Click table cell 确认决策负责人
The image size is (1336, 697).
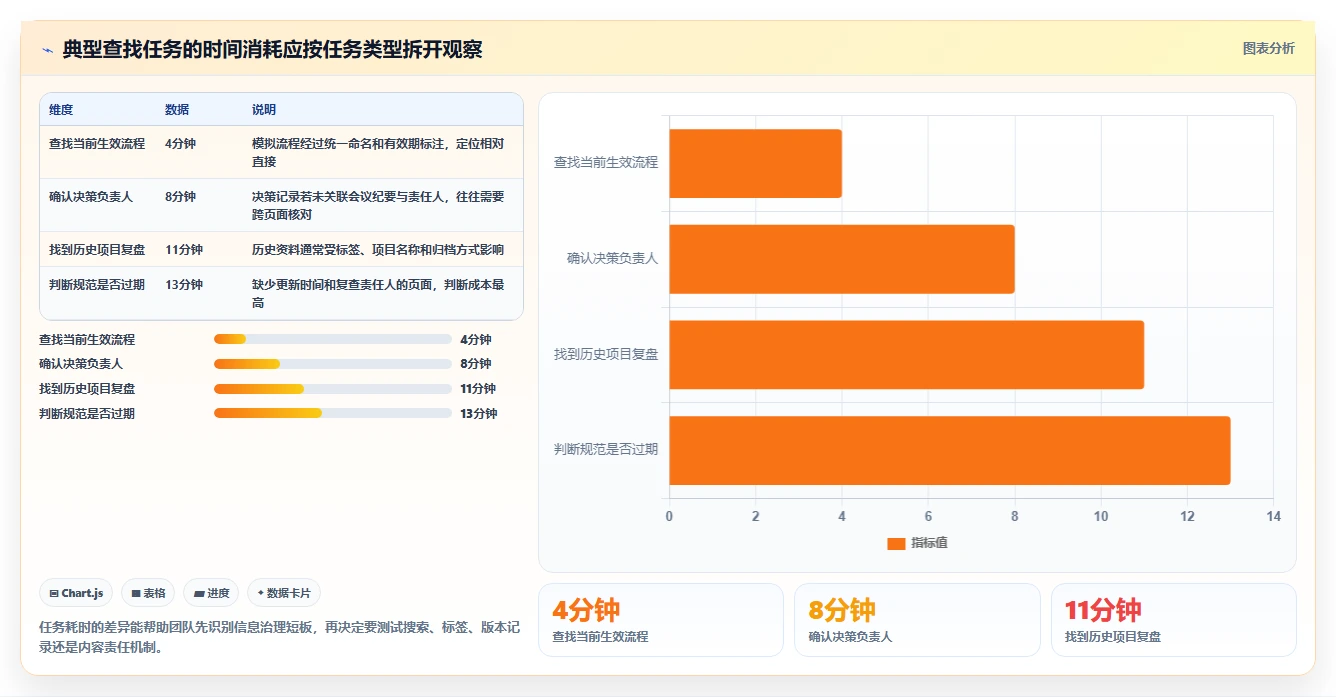pyautogui.click(x=91, y=196)
